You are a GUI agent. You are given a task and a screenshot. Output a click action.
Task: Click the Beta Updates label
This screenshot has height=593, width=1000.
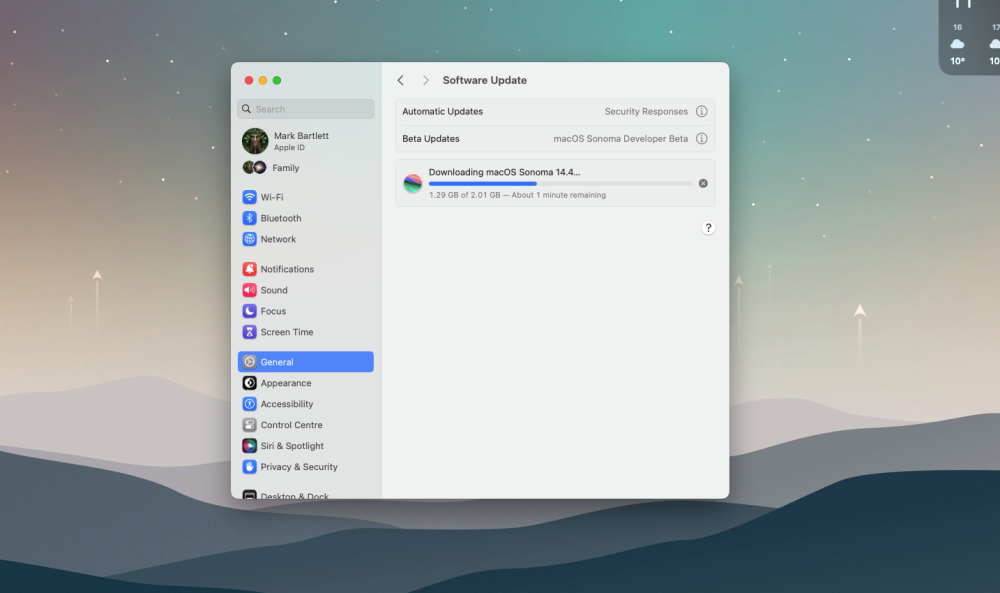(x=430, y=138)
